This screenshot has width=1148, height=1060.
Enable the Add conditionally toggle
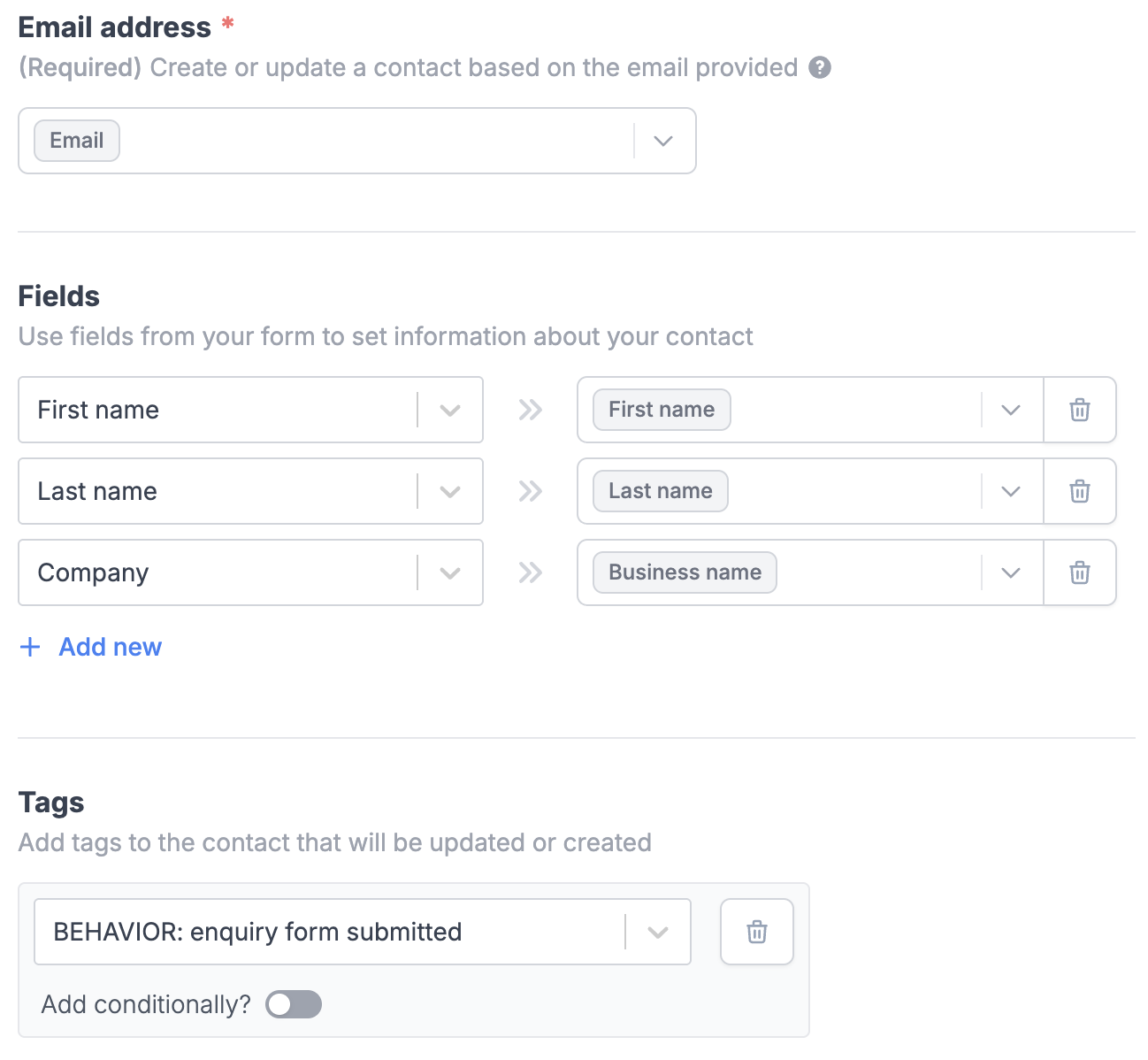click(x=294, y=1004)
